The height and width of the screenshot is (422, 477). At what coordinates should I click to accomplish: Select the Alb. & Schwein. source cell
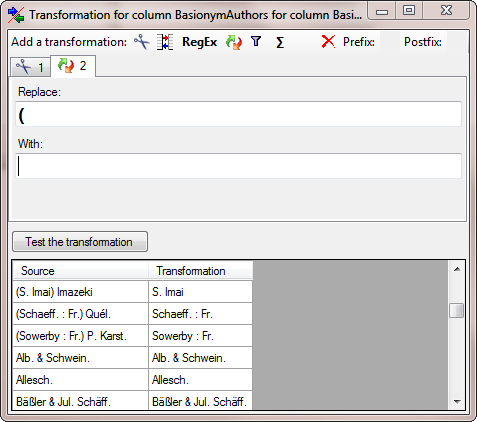coord(80,358)
